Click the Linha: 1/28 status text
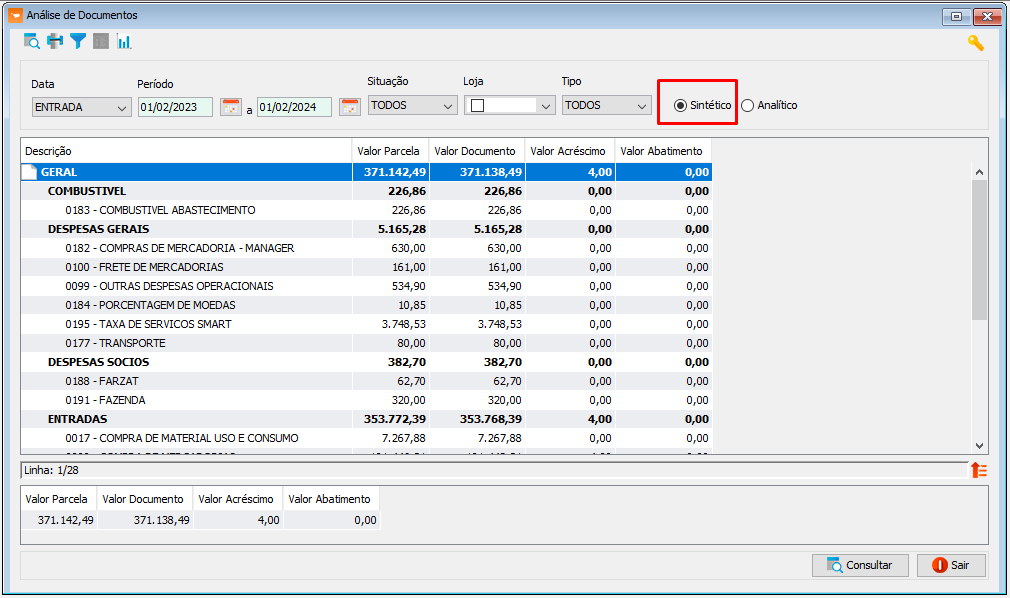The image size is (1010, 598). pos(52,470)
